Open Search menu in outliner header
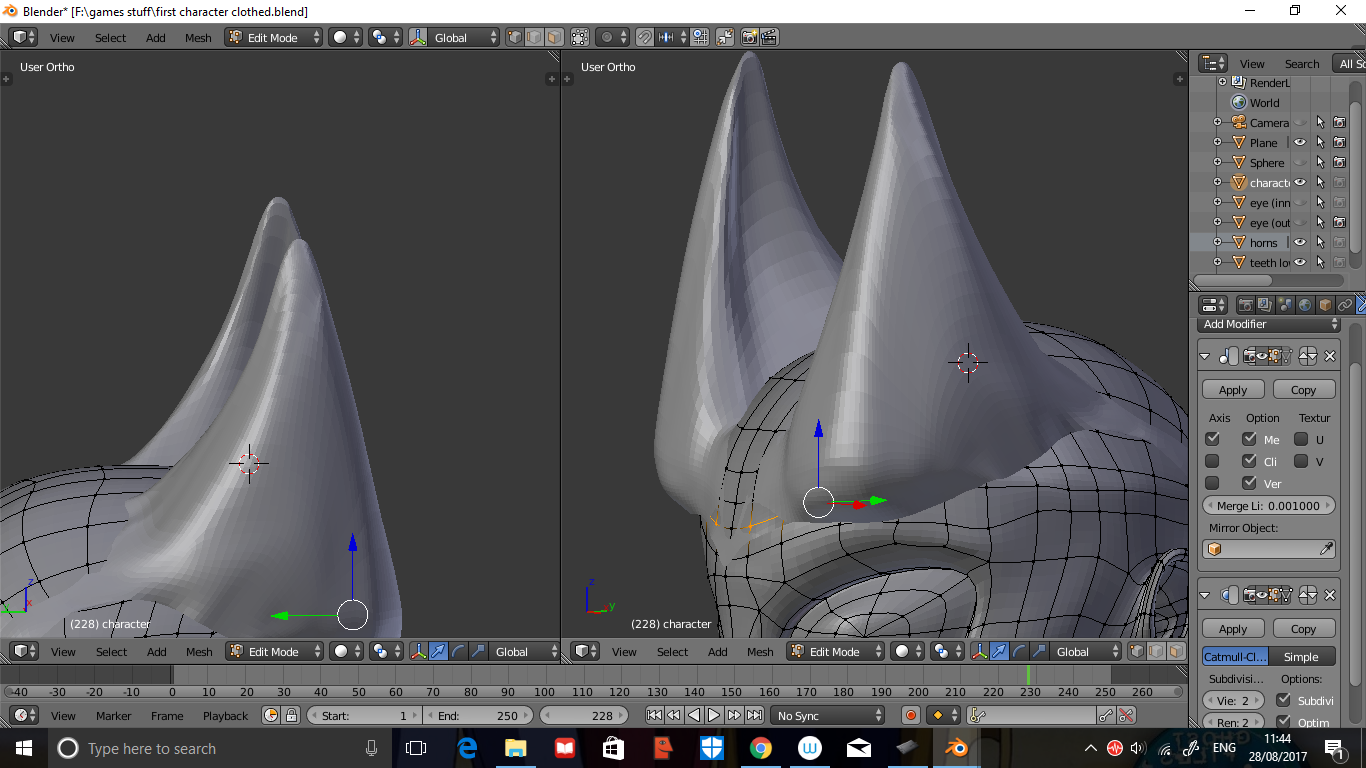Image resolution: width=1366 pixels, height=768 pixels. tap(1302, 64)
